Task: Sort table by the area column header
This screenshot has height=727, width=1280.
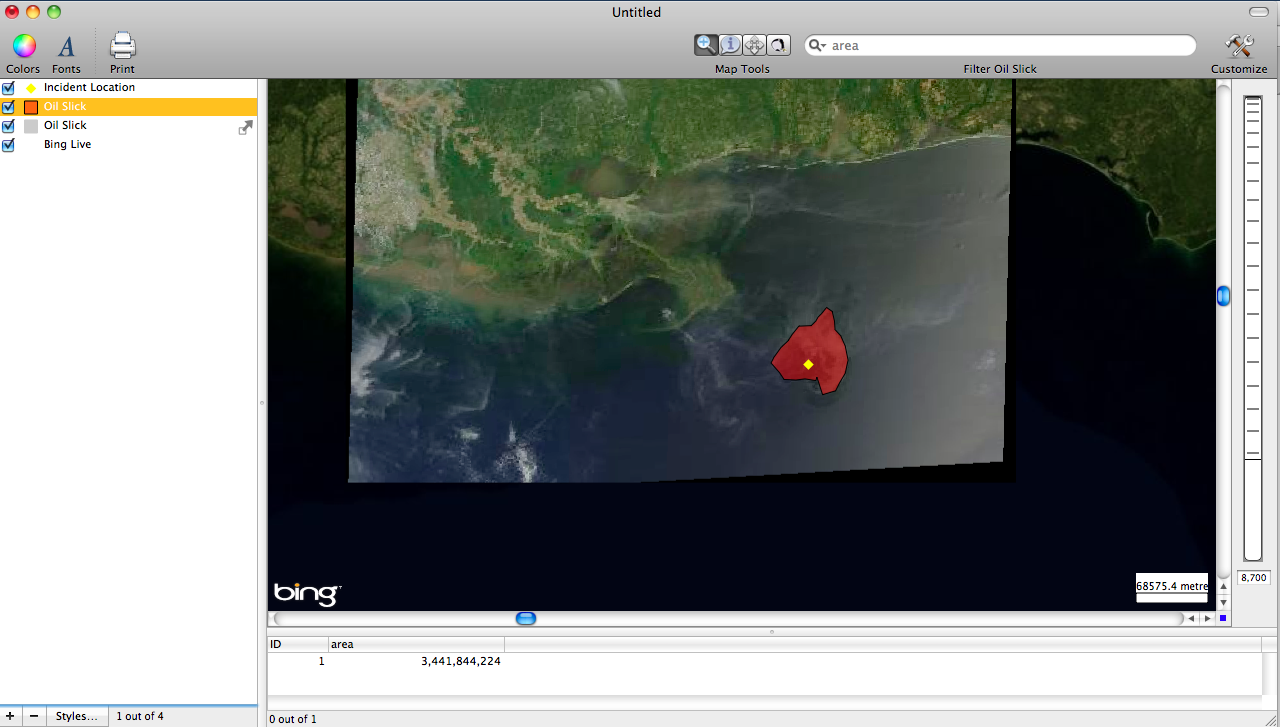Action: [x=415, y=644]
